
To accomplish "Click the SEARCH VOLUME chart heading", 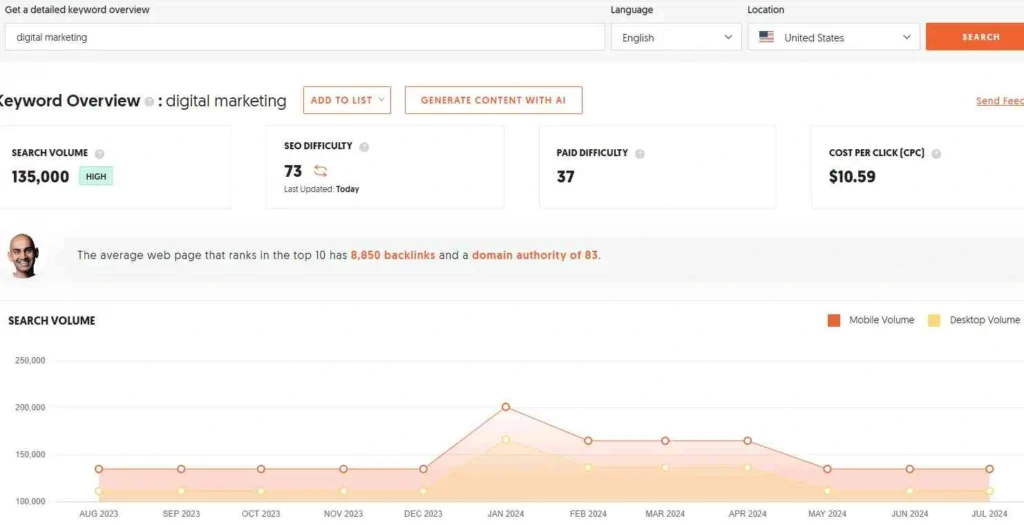I will coord(52,321).
